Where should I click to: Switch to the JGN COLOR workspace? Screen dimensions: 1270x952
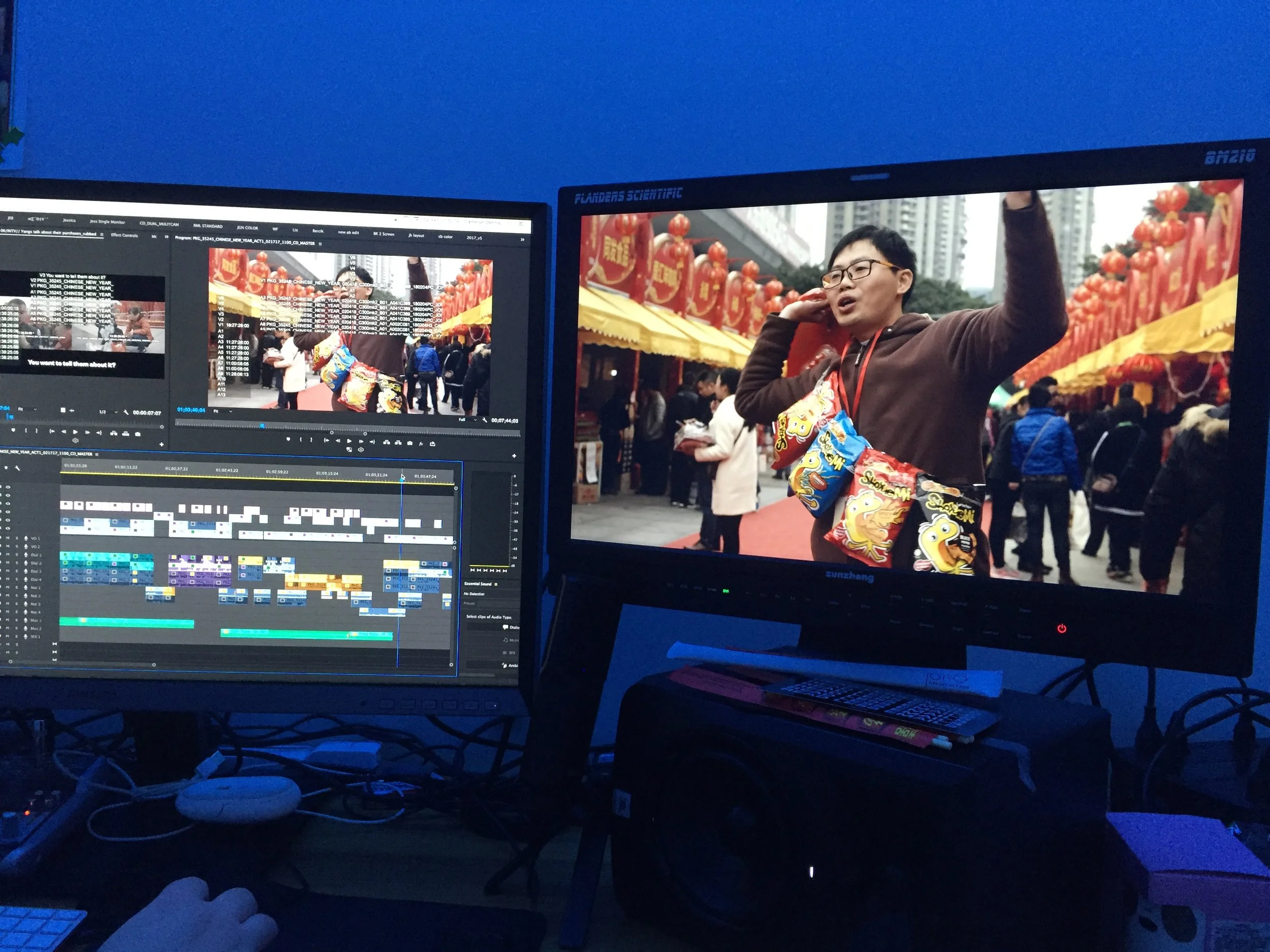247,228
